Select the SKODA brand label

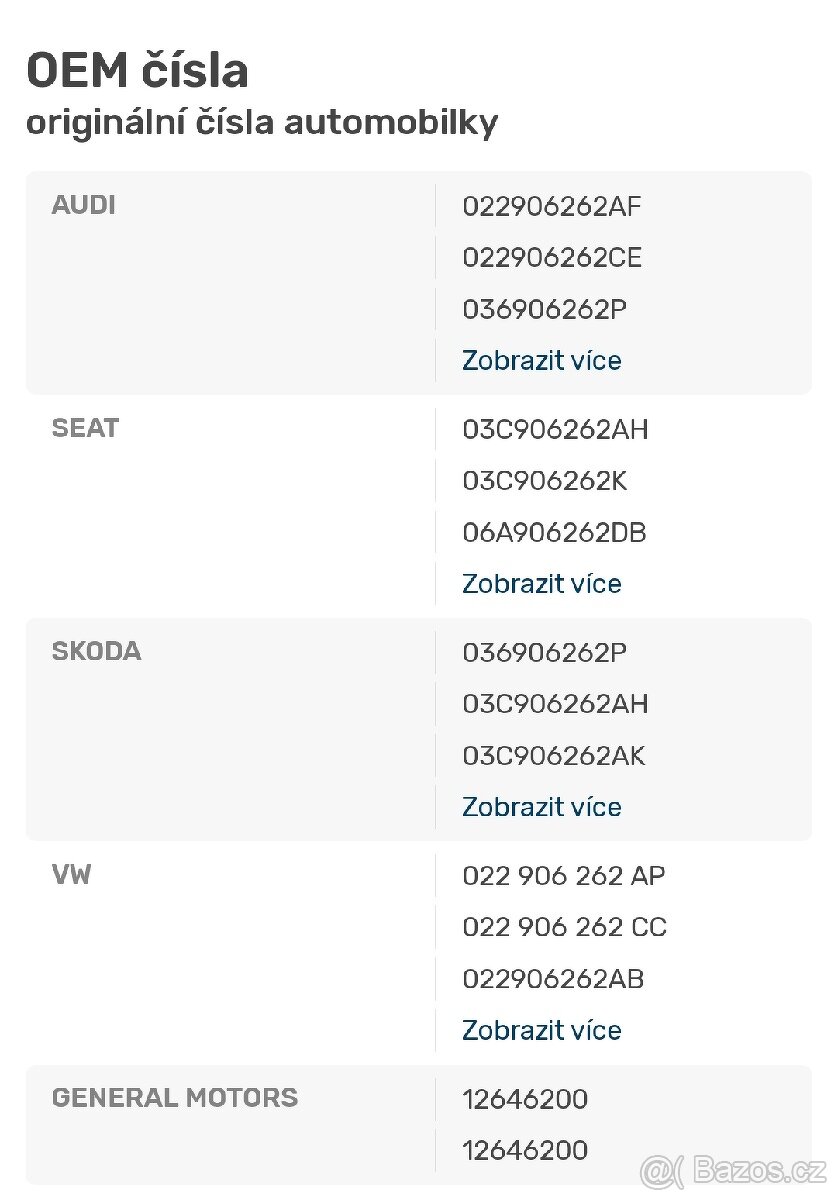click(96, 651)
